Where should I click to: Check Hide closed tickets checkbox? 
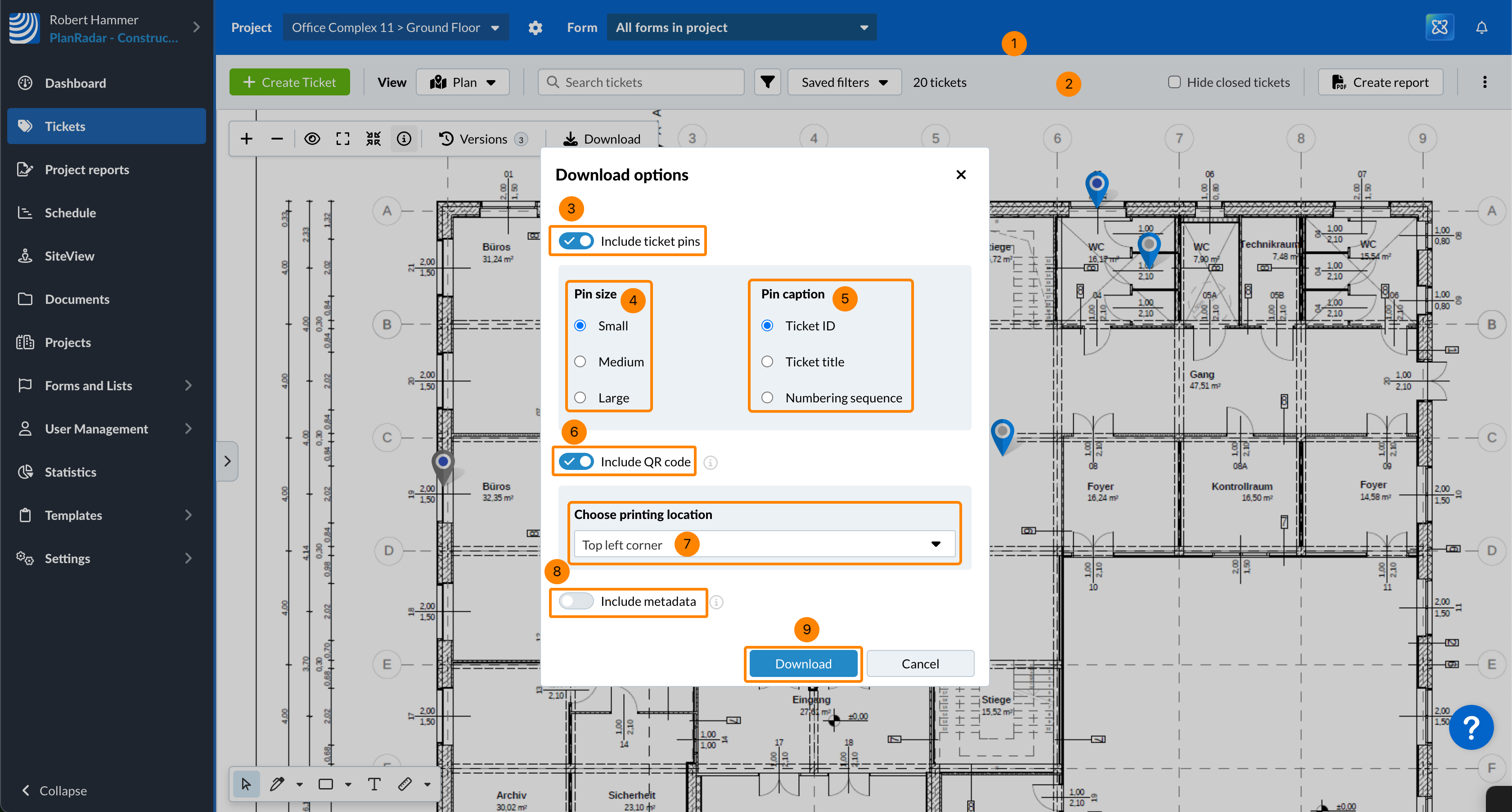[1174, 82]
